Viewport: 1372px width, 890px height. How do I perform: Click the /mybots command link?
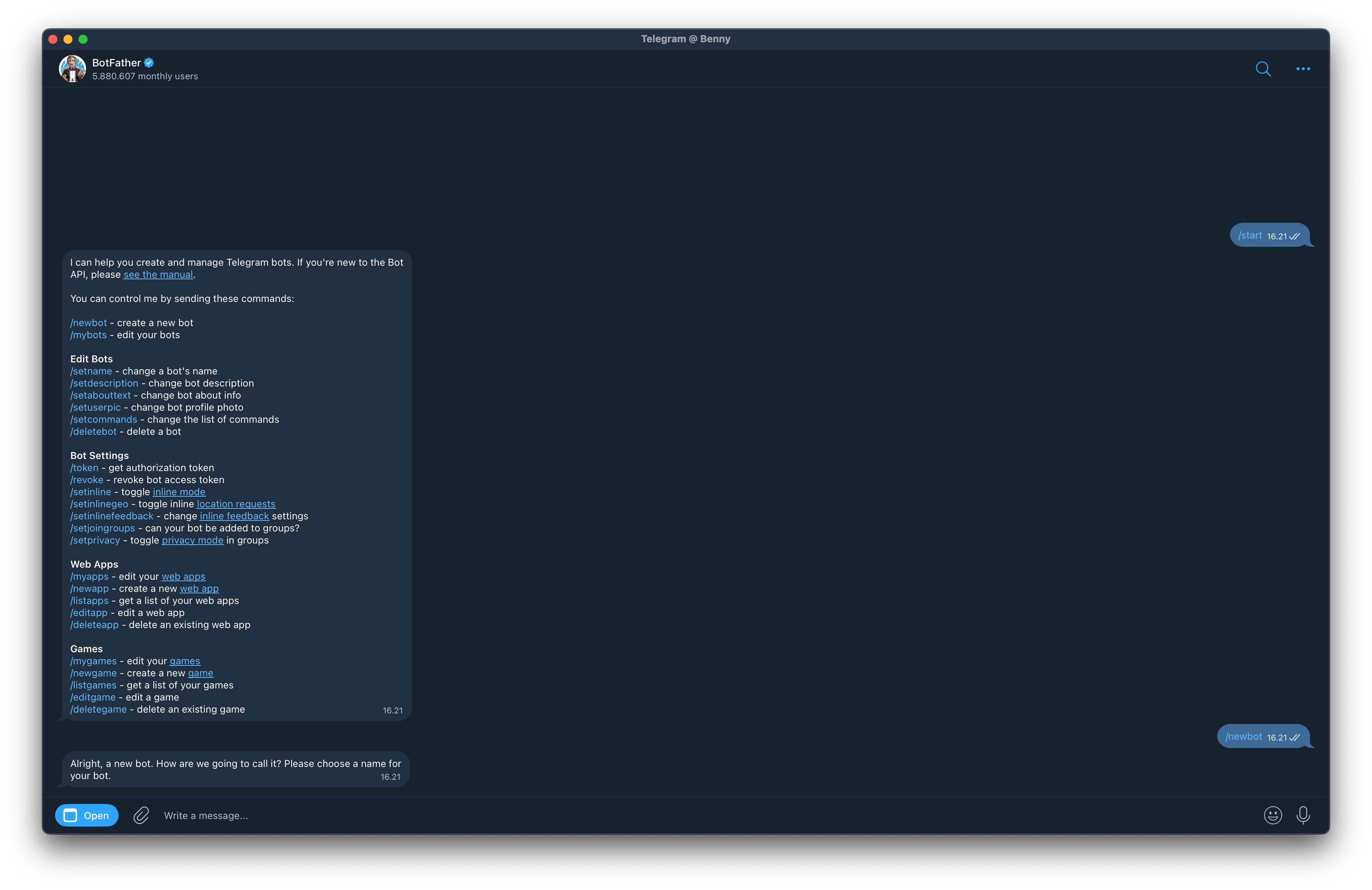pos(88,335)
